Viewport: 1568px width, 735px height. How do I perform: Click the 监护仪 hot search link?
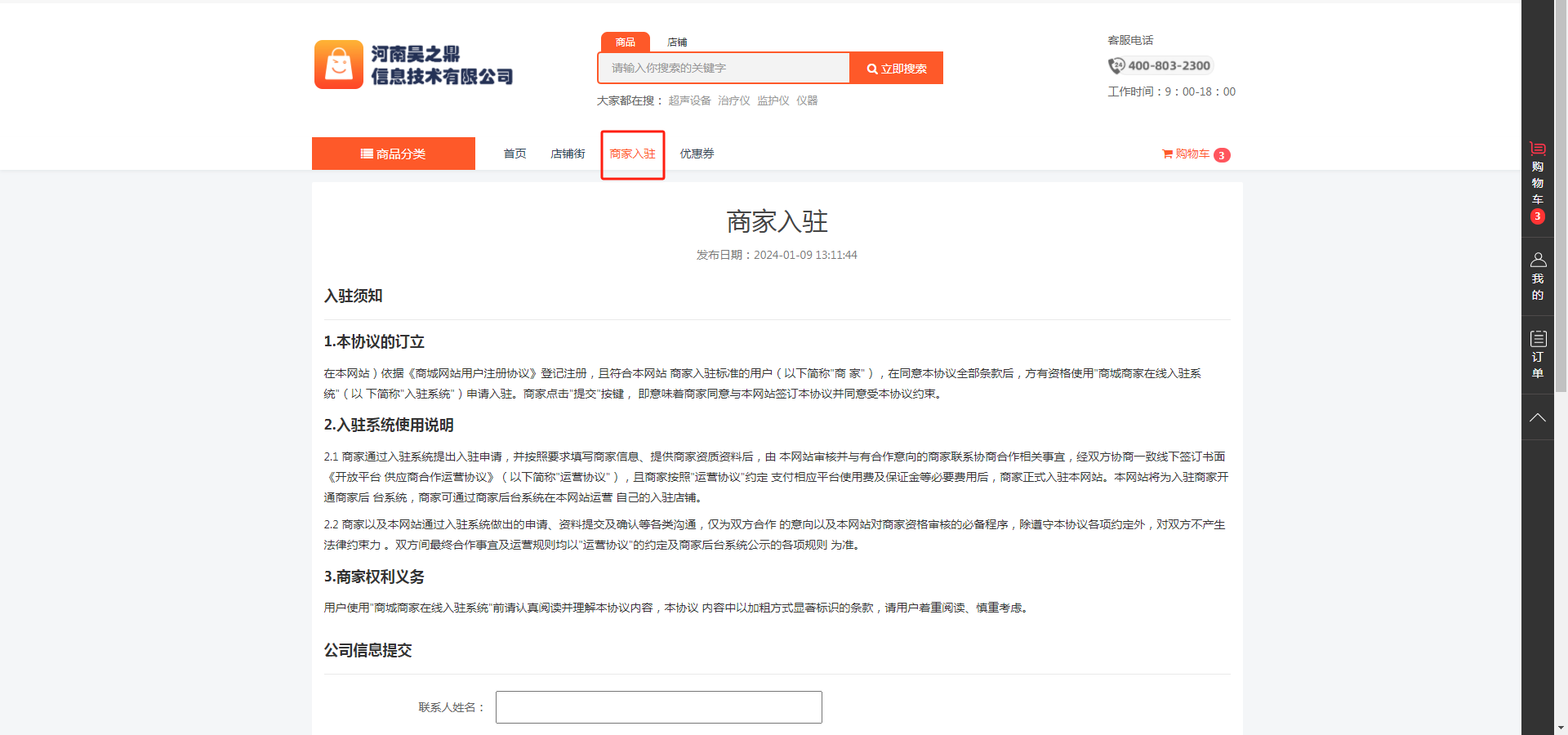[773, 100]
